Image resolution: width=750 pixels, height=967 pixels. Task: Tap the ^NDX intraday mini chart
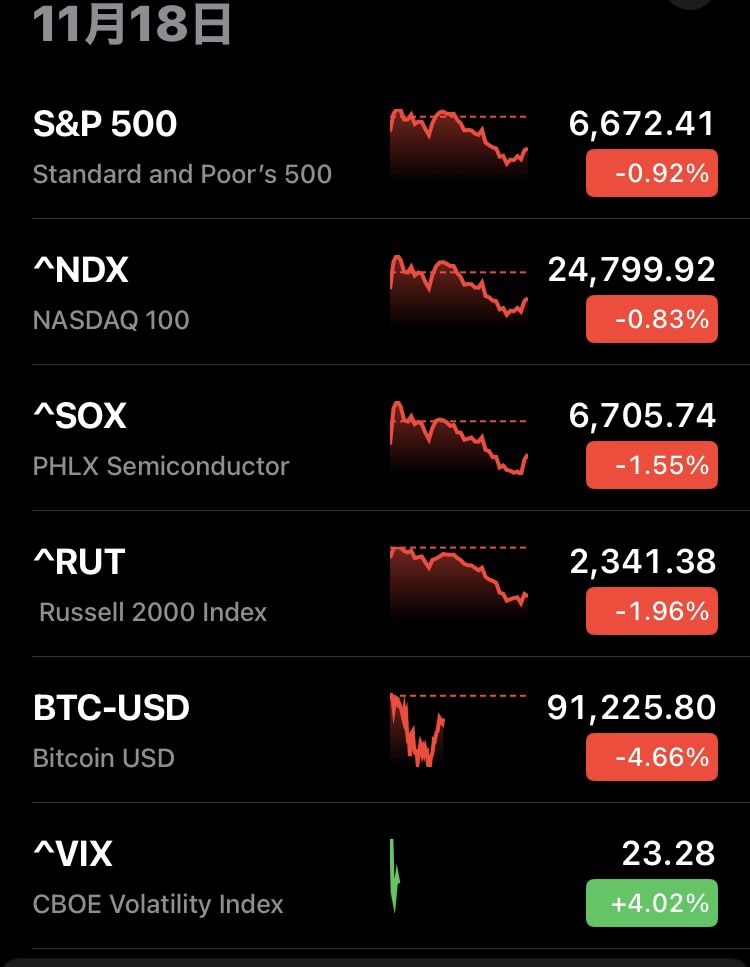click(x=457, y=290)
